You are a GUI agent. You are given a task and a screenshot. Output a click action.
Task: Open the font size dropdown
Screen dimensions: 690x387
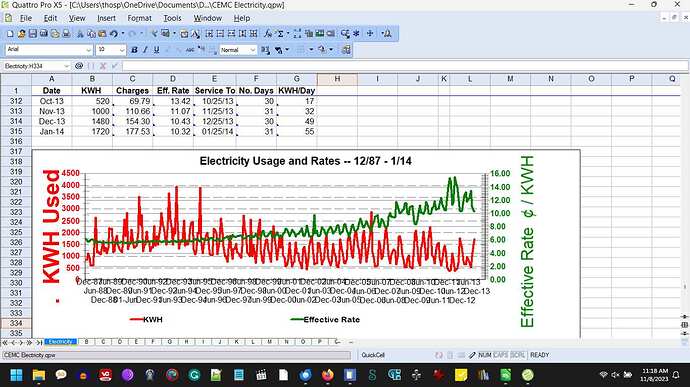pyautogui.click(x=122, y=50)
